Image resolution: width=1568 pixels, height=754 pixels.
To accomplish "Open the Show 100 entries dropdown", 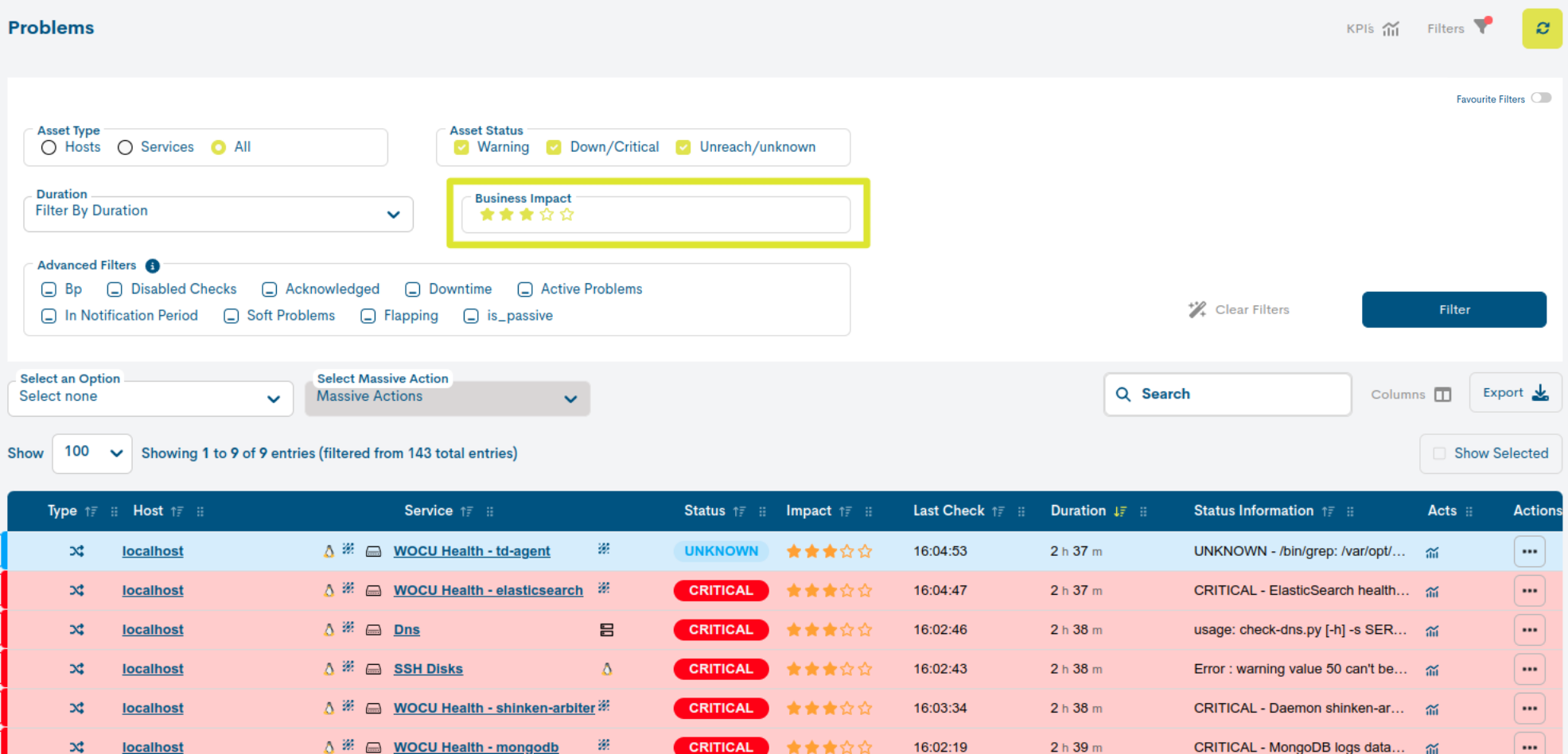I will [92, 453].
